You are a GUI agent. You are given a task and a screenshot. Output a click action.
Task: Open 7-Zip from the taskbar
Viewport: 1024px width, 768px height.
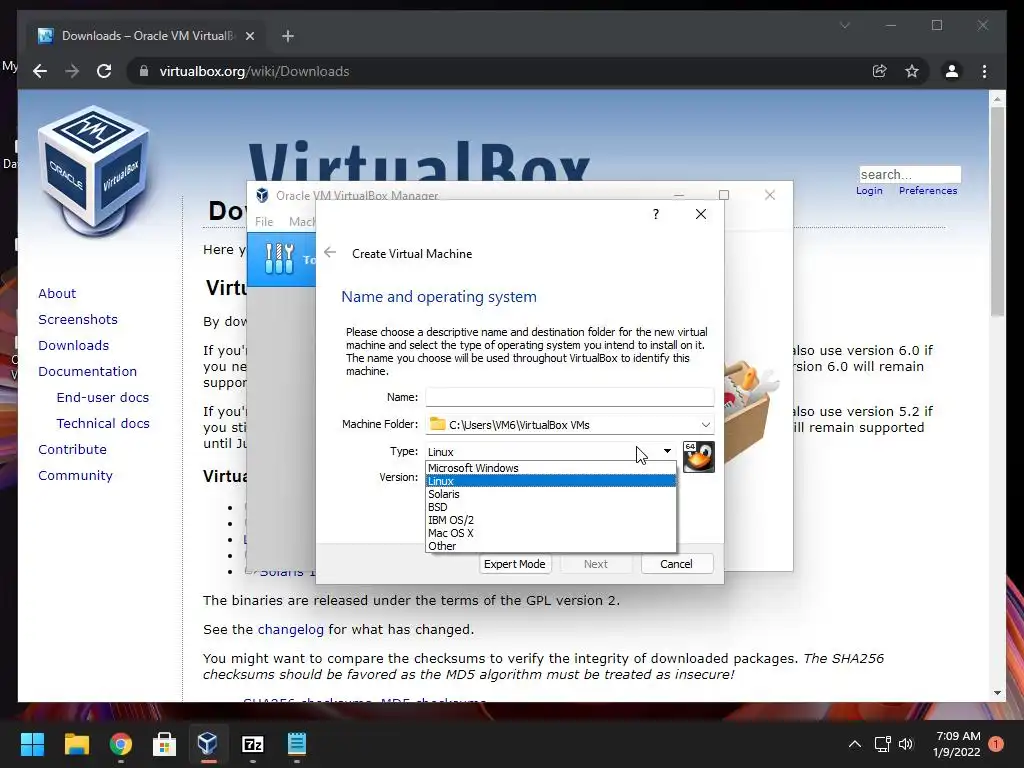coord(253,744)
